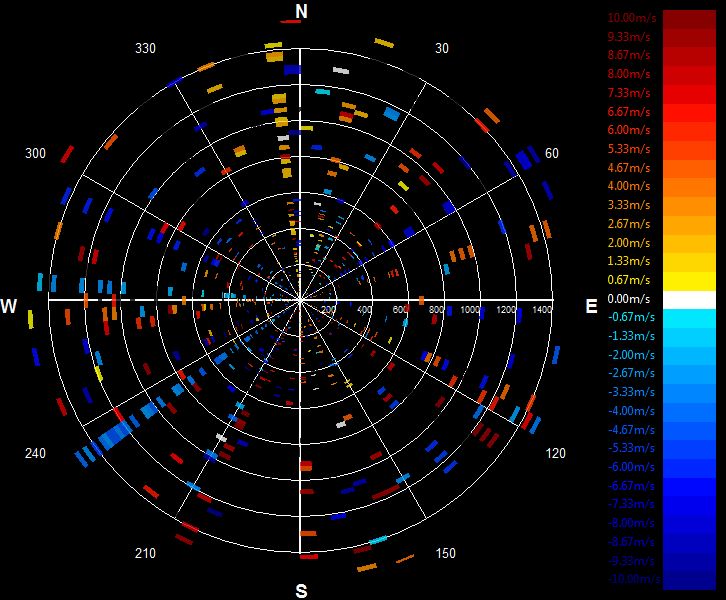726x600 pixels.
Task: Click the 150 degree bearing label
Action: click(x=445, y=553)
